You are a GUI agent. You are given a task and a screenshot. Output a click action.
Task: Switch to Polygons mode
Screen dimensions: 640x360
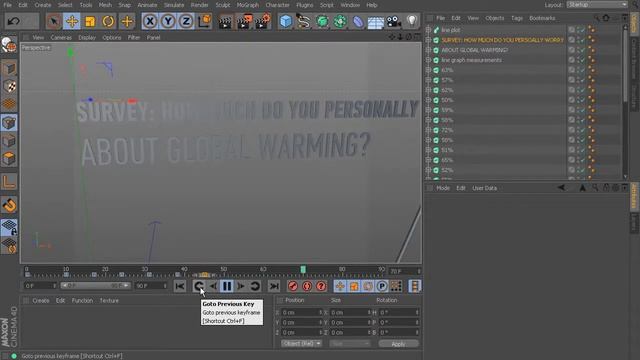tap(9, 158)
